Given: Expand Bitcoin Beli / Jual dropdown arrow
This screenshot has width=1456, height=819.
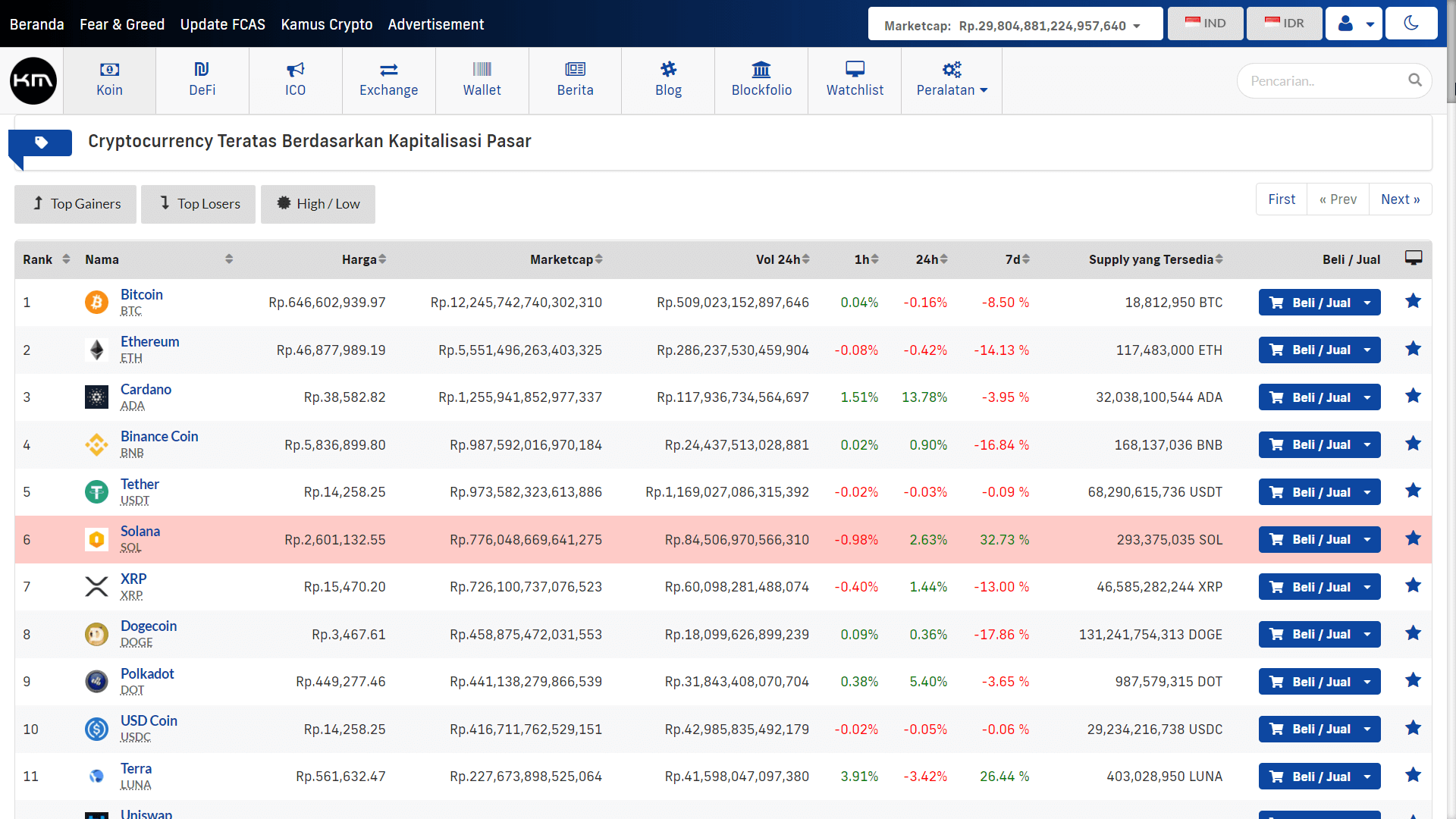Looking at the screenshot, I should [1367, 303].
